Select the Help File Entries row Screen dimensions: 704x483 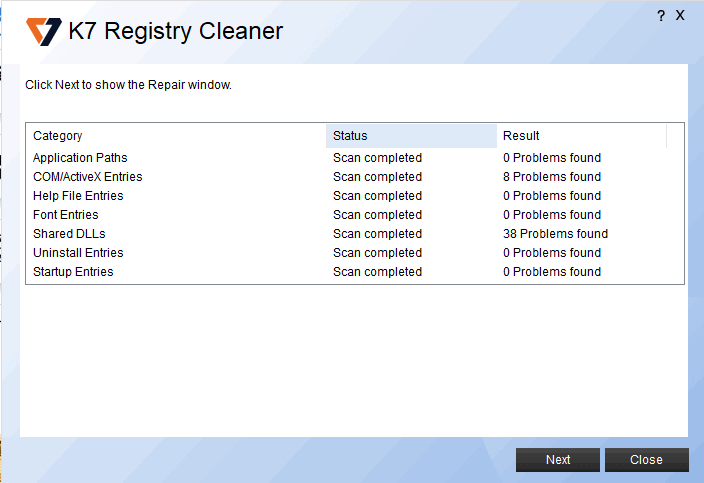click(x=355, y=196)
